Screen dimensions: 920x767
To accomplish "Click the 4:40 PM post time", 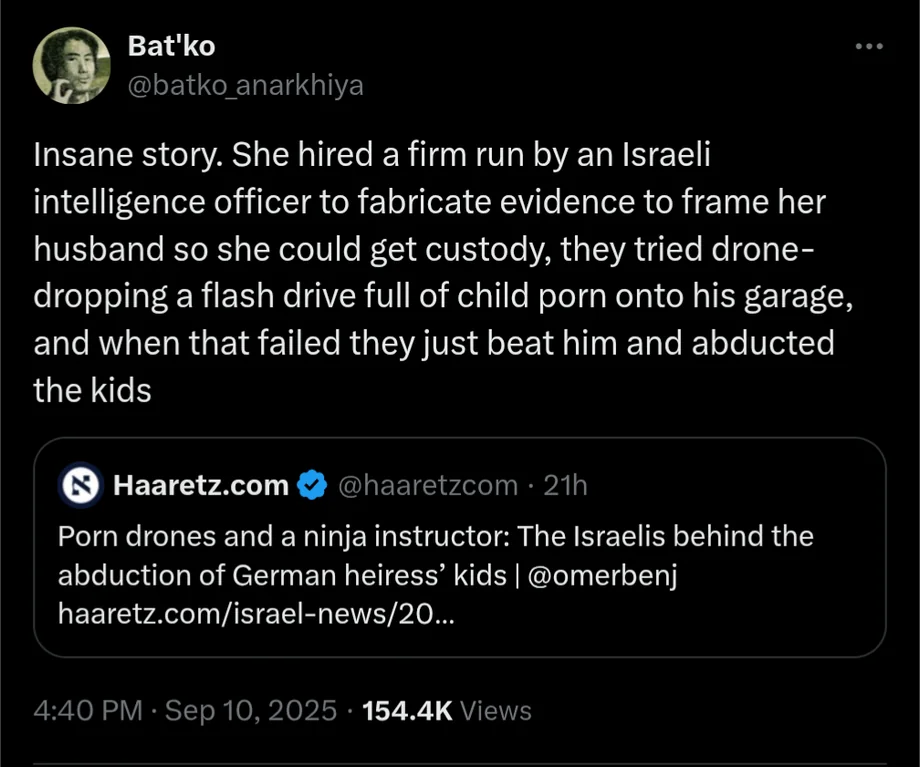I will coord(88,711).
